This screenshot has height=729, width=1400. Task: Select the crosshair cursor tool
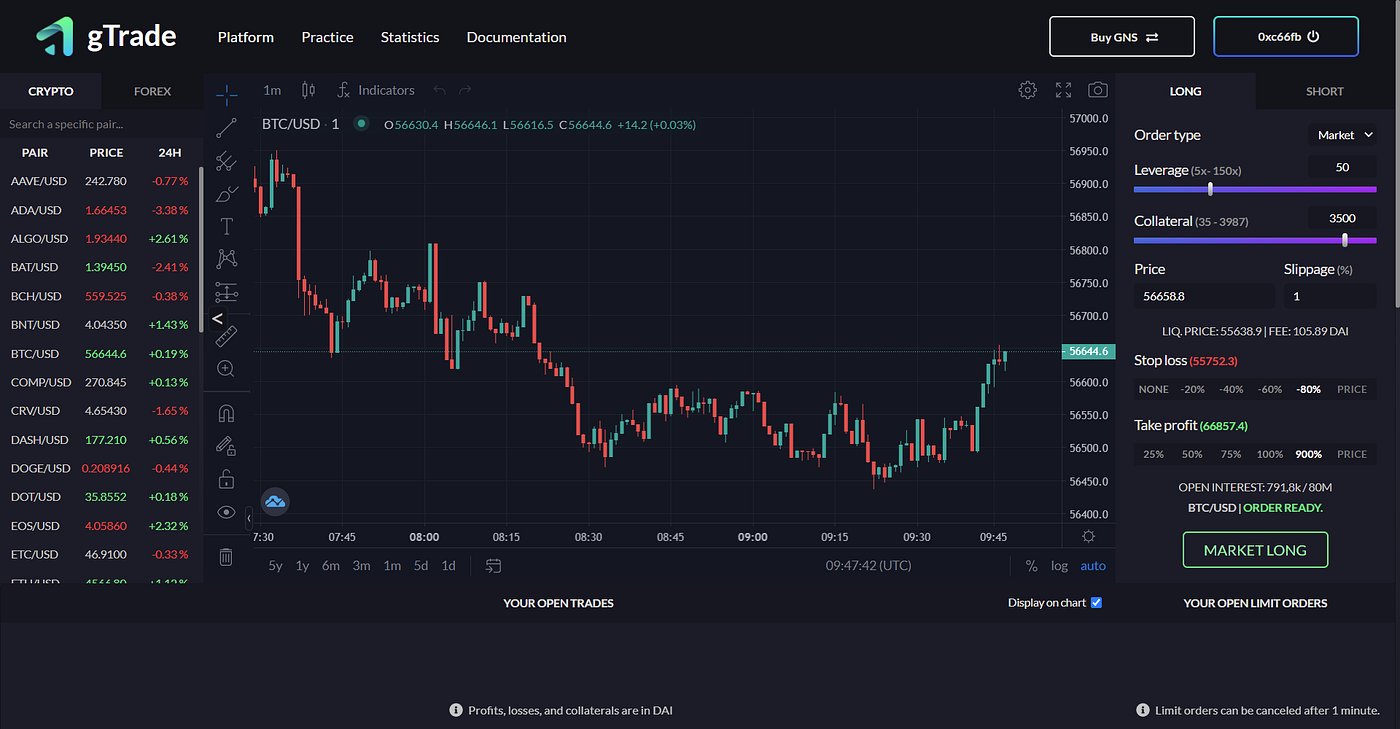227,95
